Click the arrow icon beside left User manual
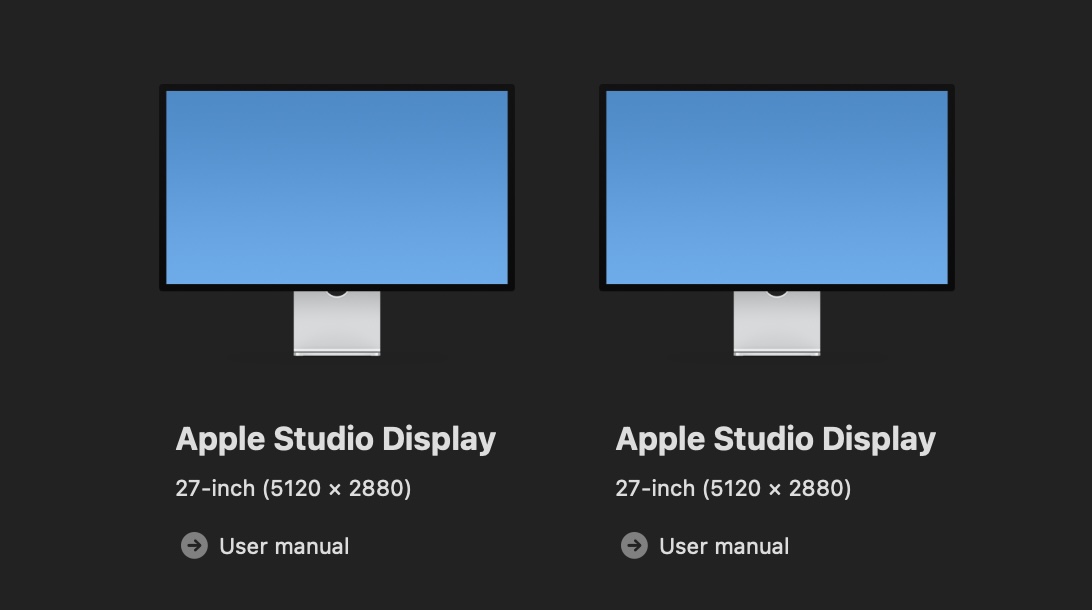Viewport: 1092px width, 610px height. 194,545
